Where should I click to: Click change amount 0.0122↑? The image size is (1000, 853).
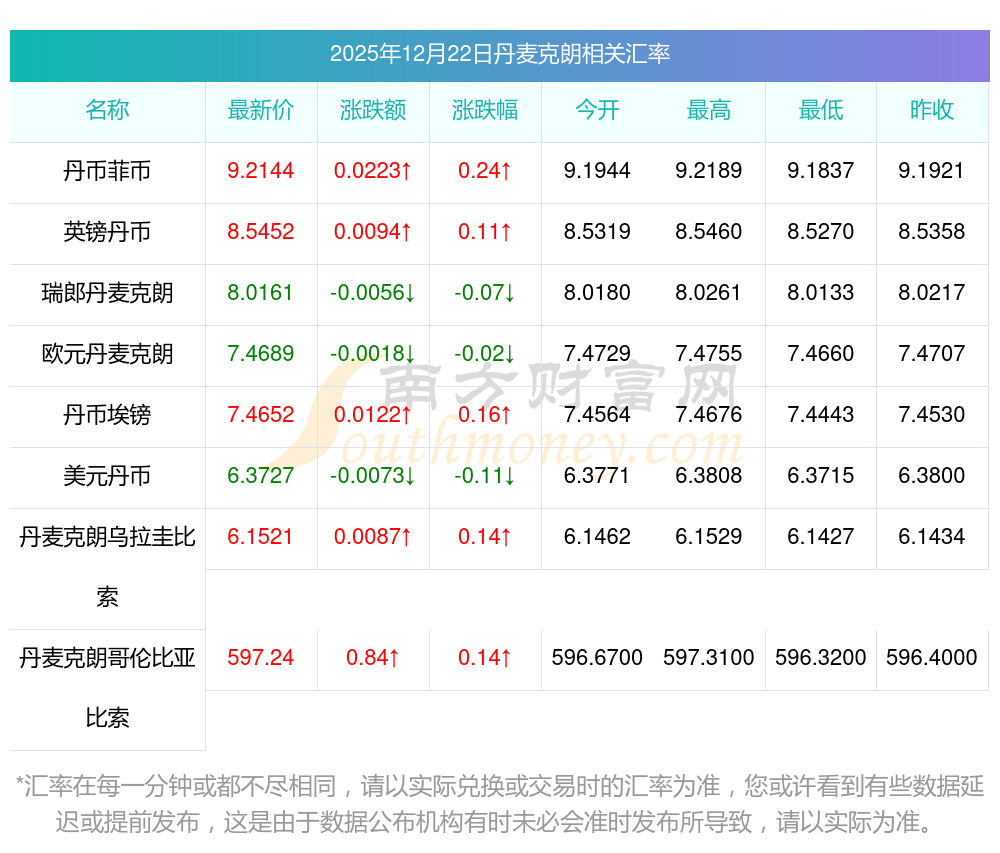click(x=373, y=414)
